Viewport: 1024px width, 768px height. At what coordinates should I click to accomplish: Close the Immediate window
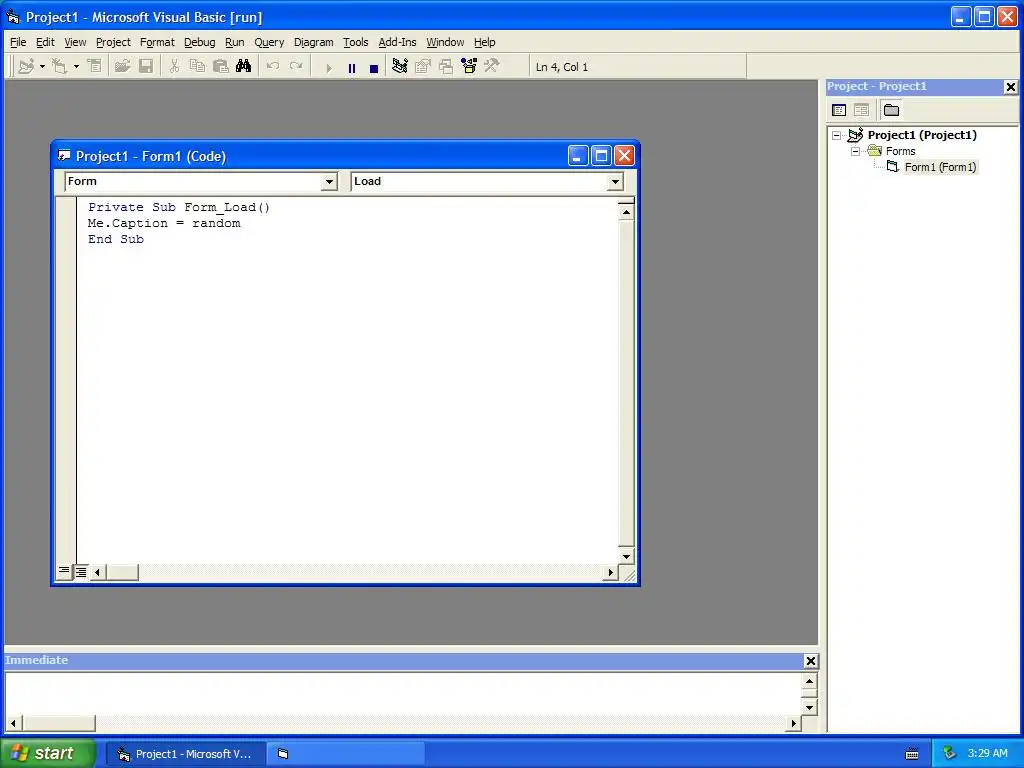point(810,661)
